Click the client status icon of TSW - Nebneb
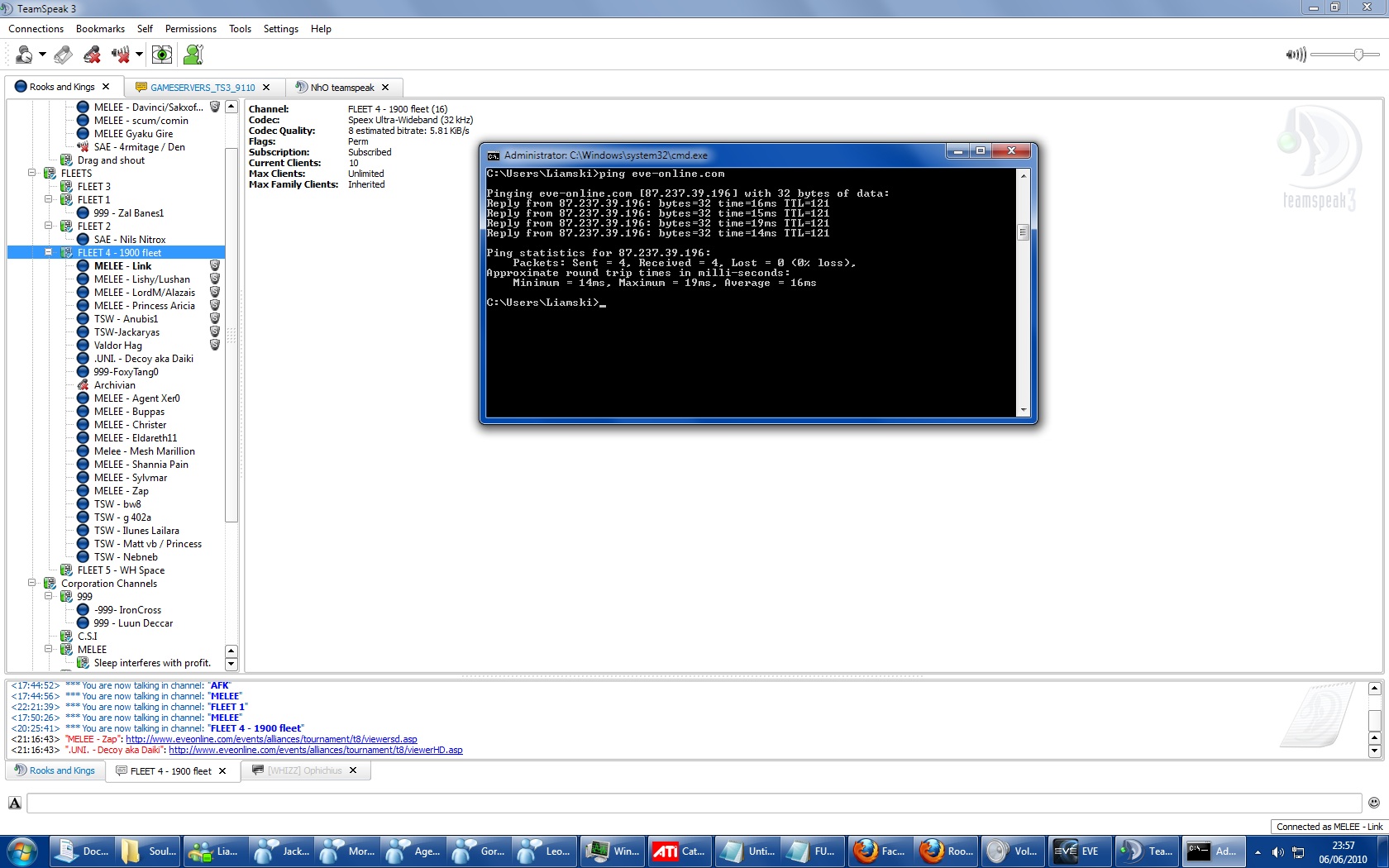1389x868 pixels. coord(83,557)
